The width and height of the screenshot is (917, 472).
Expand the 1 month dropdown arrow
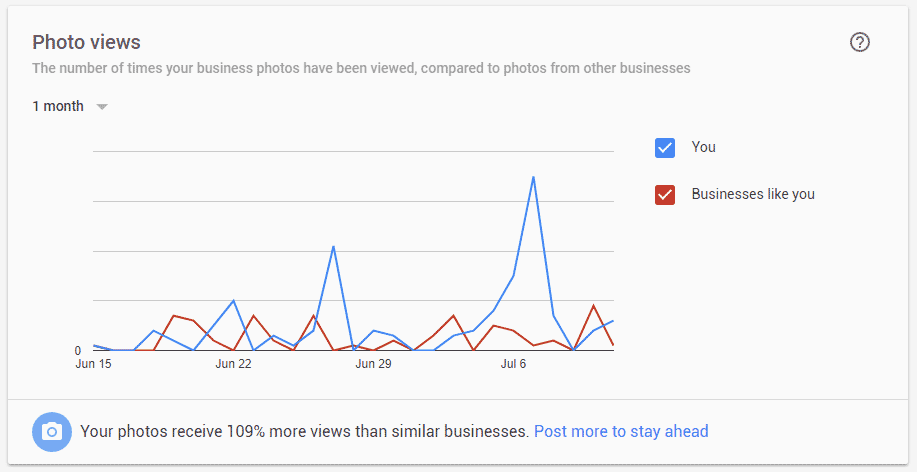[x=102, y=107]
